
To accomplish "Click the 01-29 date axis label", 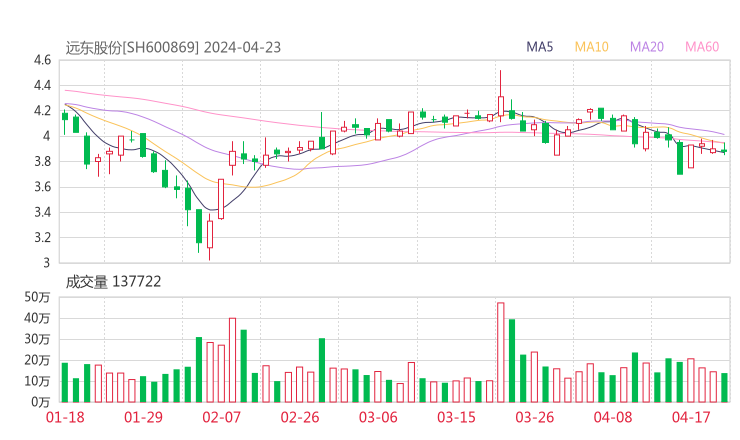I will [x=143, y=417].
